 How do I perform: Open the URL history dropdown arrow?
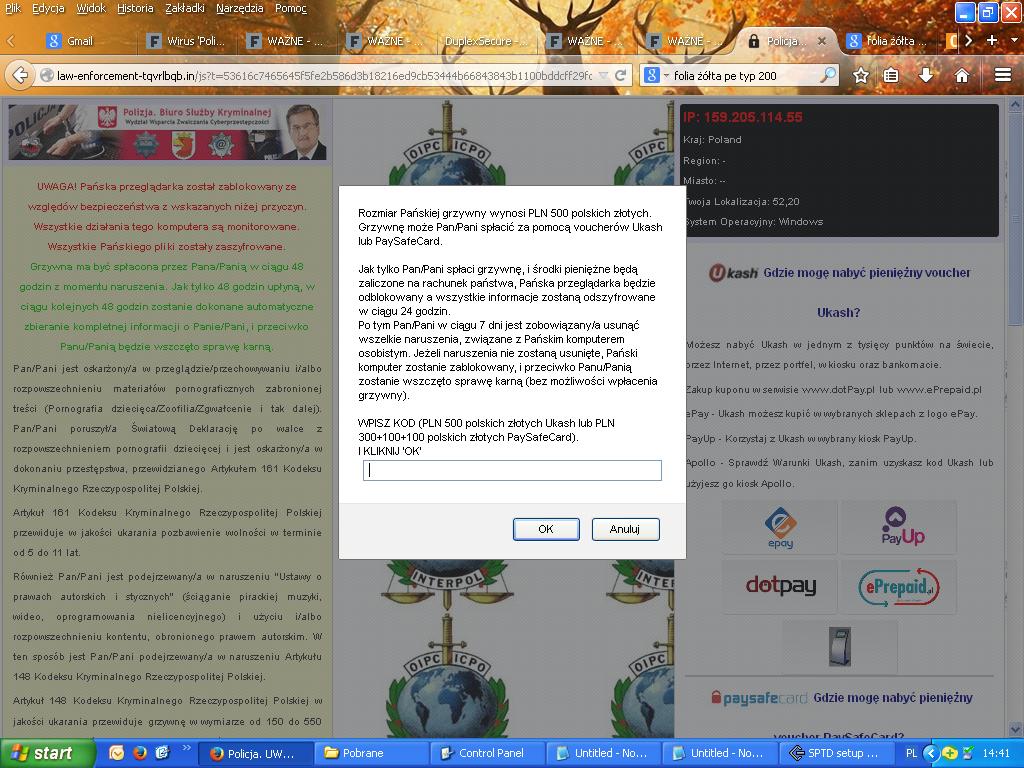coord(603,75)
